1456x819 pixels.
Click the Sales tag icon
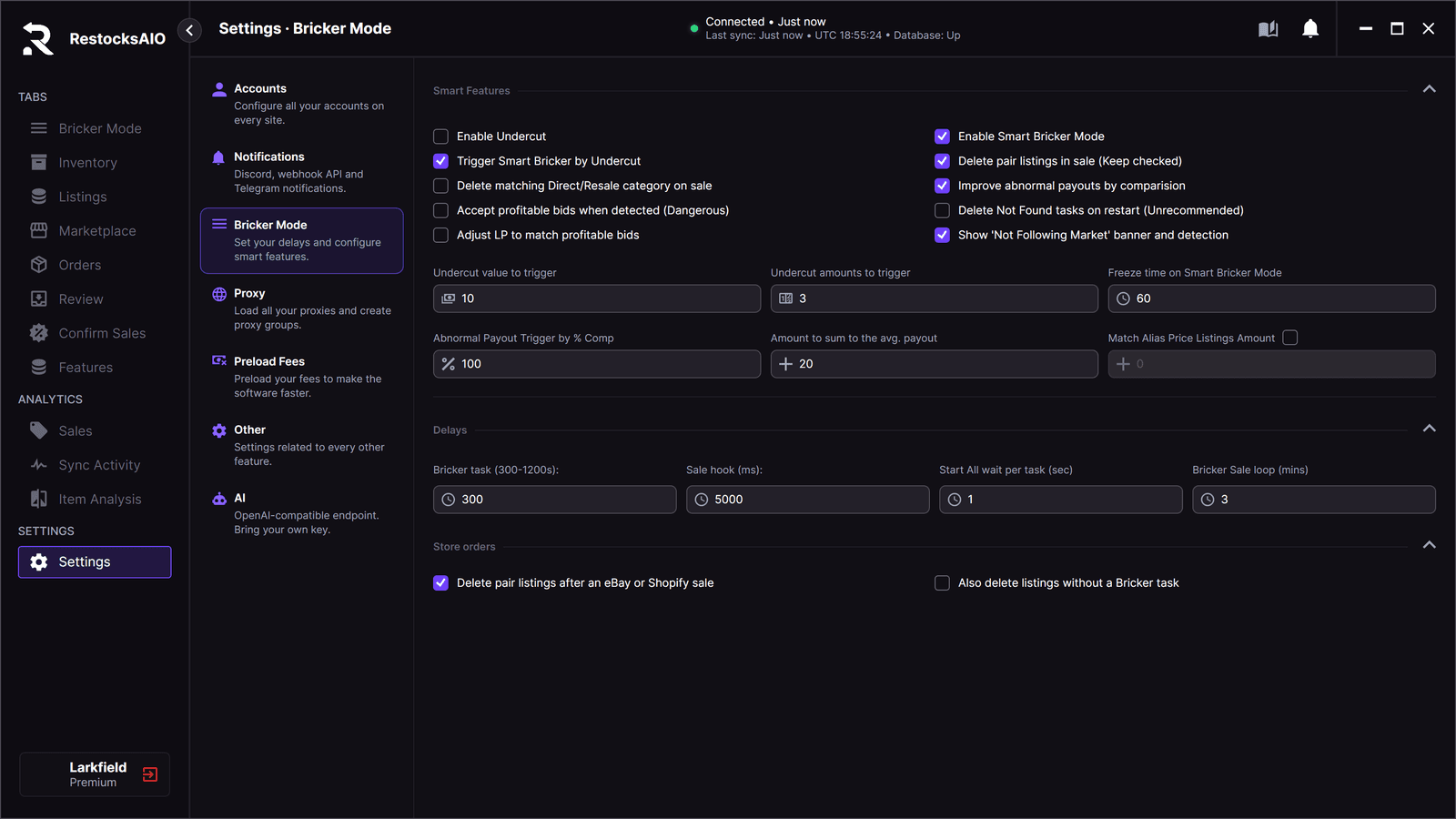point(39,430)
